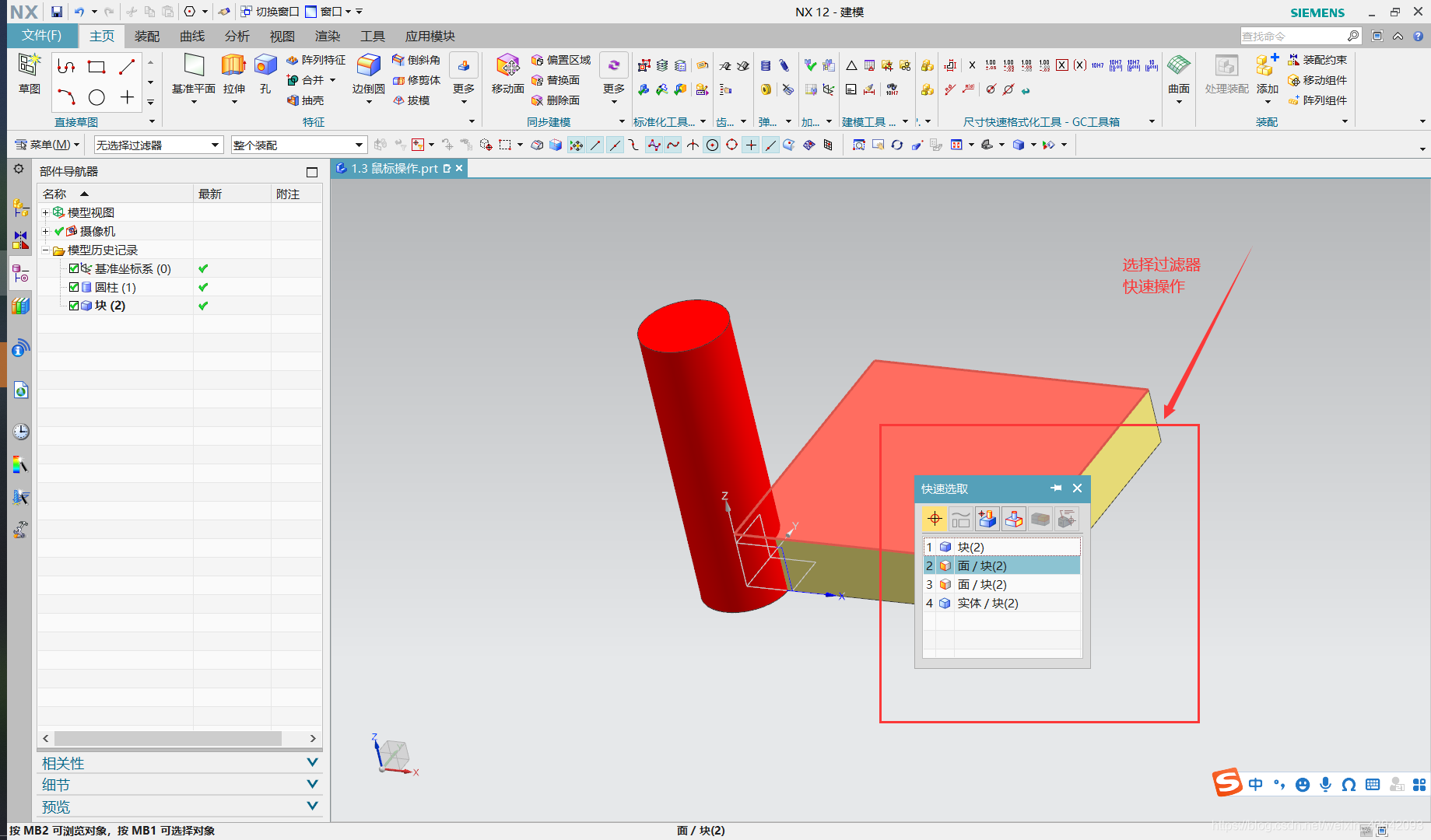
Task: Switch to the 视图 ribbon tab
Action: point(282,37)
